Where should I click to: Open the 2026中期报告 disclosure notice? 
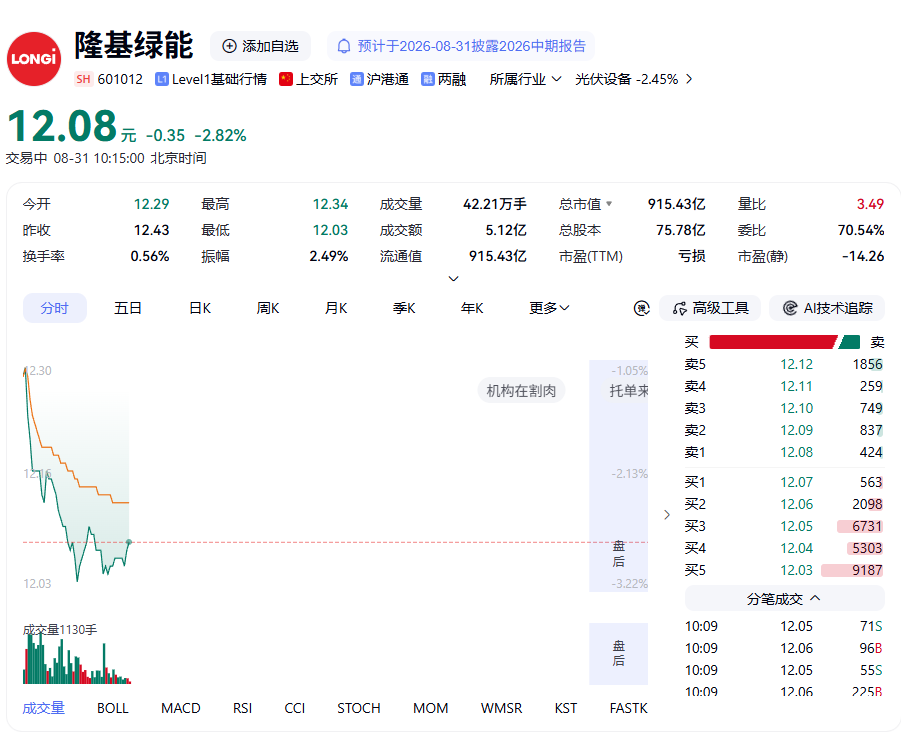point(461,47)
